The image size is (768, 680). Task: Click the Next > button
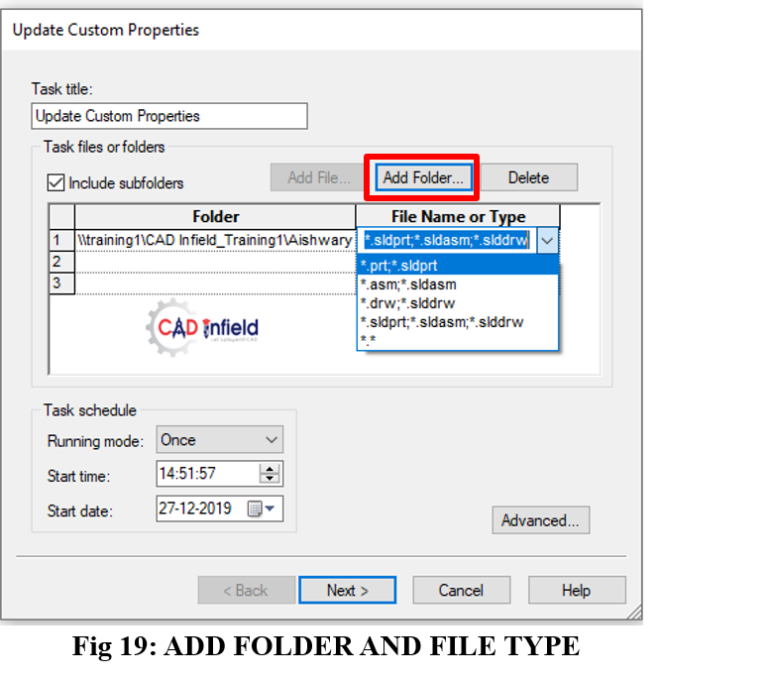(347, 590)
